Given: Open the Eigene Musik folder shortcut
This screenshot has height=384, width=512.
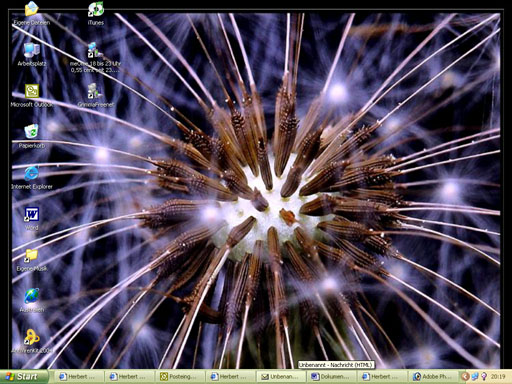Looking at the screenshot, I should click(x=32, y=259).
